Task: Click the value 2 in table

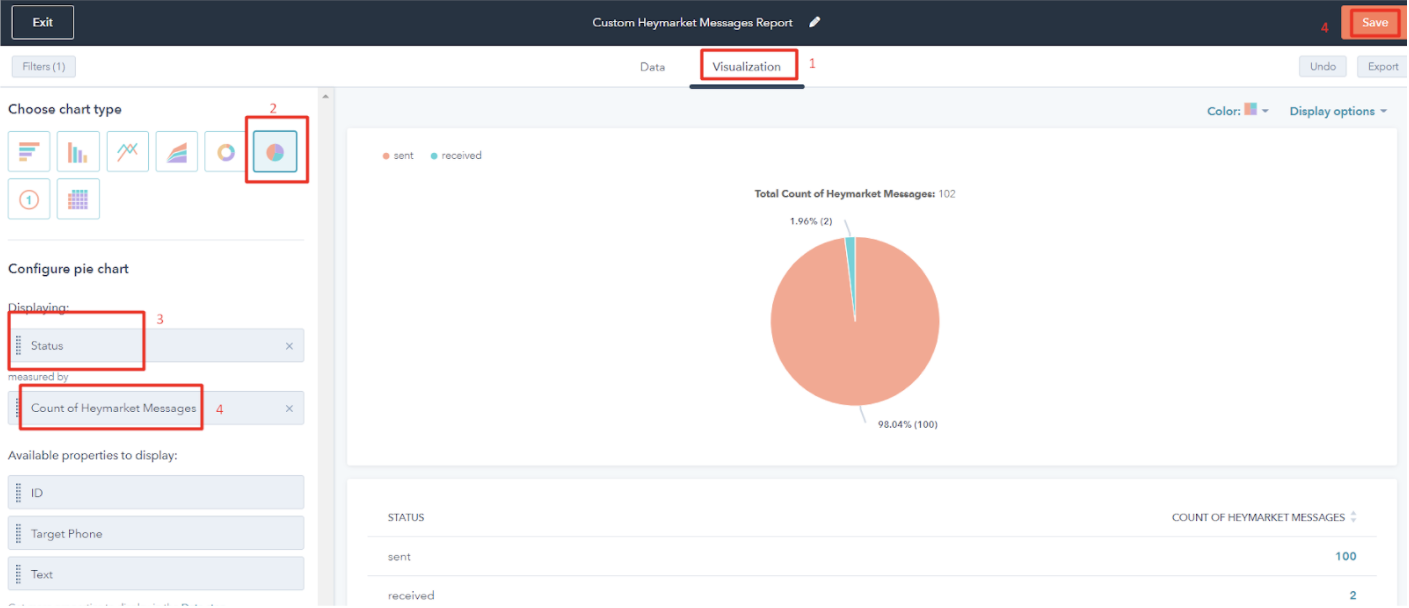Action: pyautogui.click(x=1353, y=595)
